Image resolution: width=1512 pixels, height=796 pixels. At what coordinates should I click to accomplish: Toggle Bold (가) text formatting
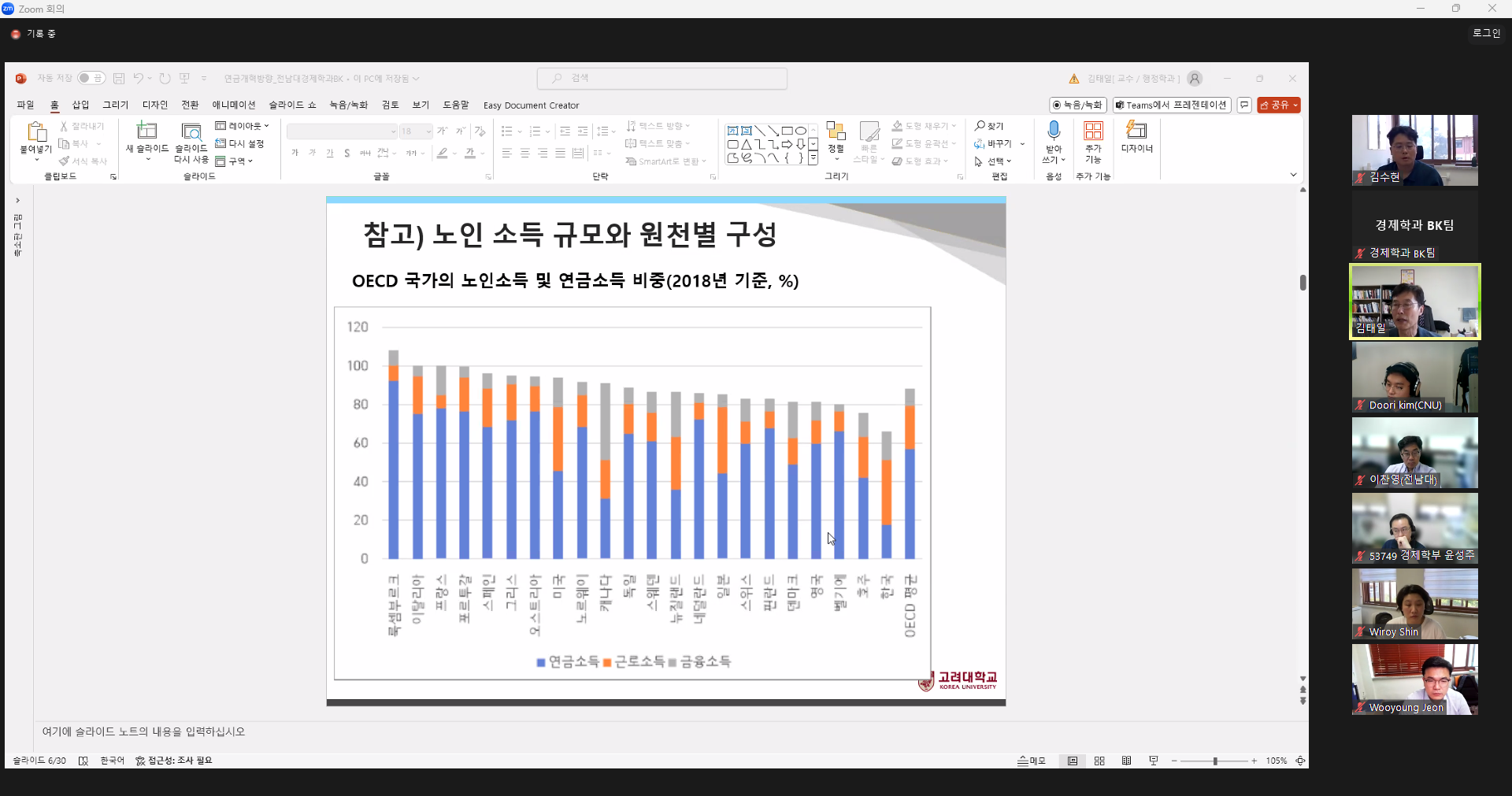point(295,153)
